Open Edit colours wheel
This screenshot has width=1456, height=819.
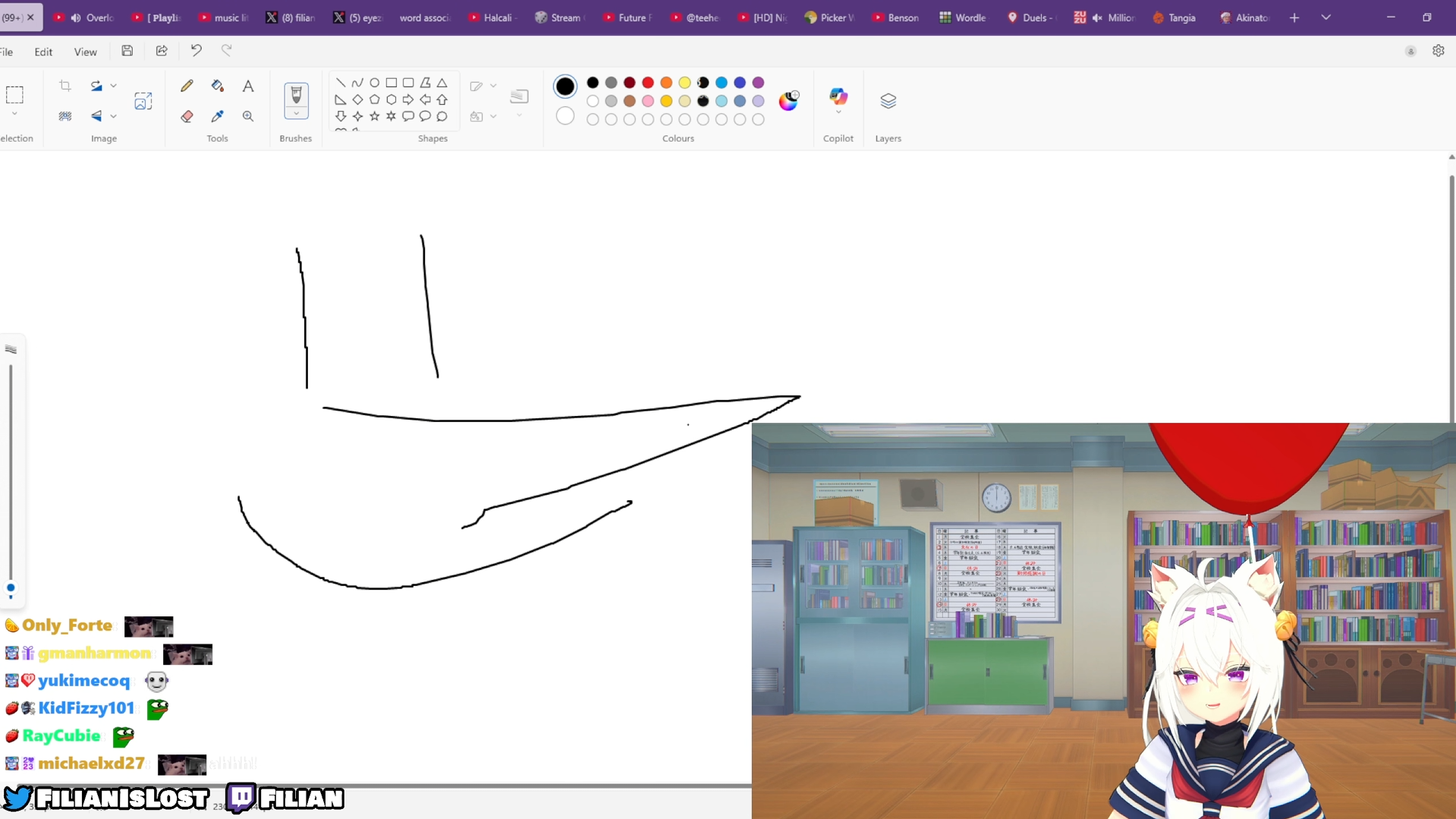[x=789, y=101]
